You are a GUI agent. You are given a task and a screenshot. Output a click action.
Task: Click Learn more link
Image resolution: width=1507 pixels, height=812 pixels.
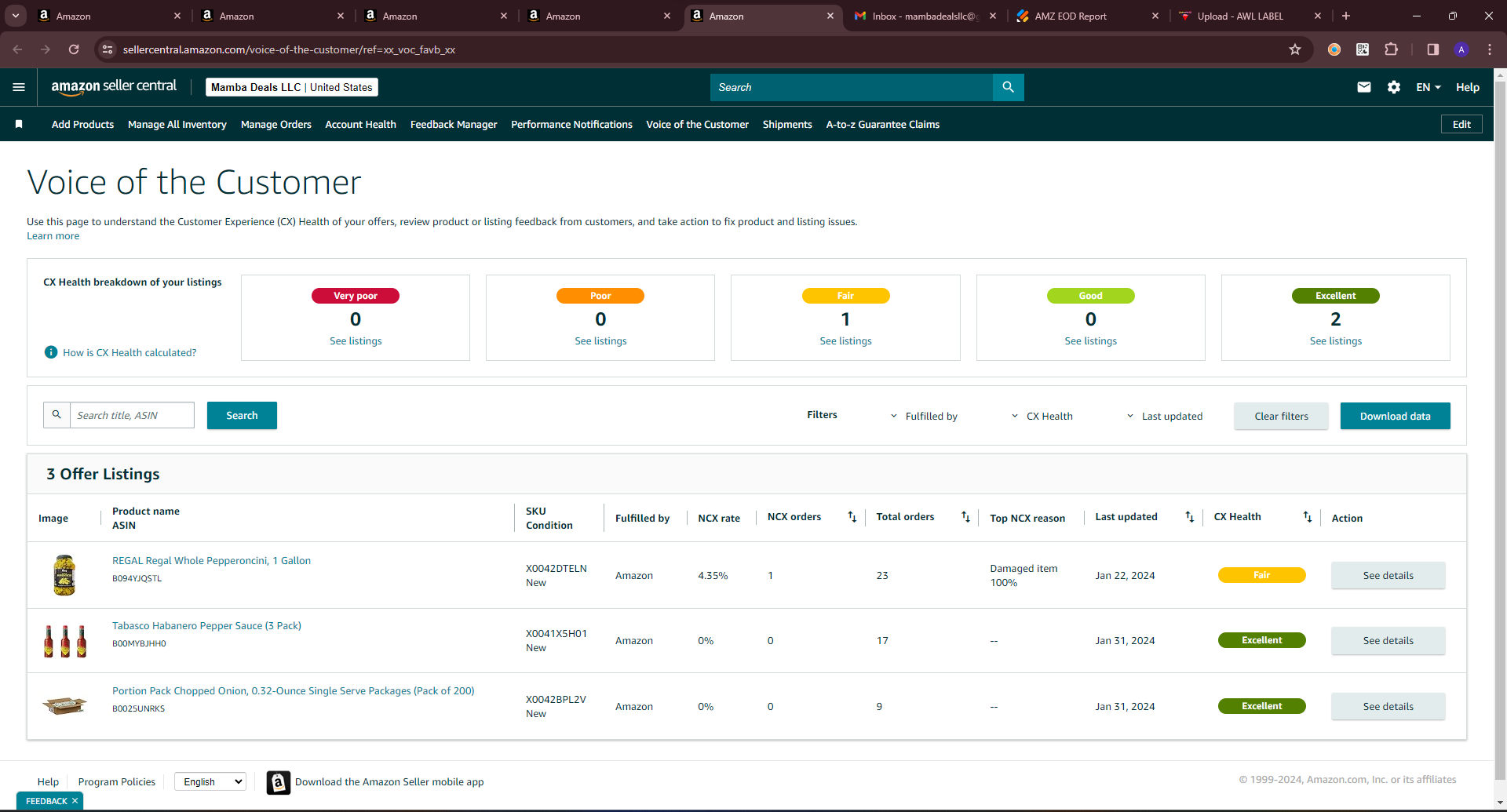[x=53, y=236]
